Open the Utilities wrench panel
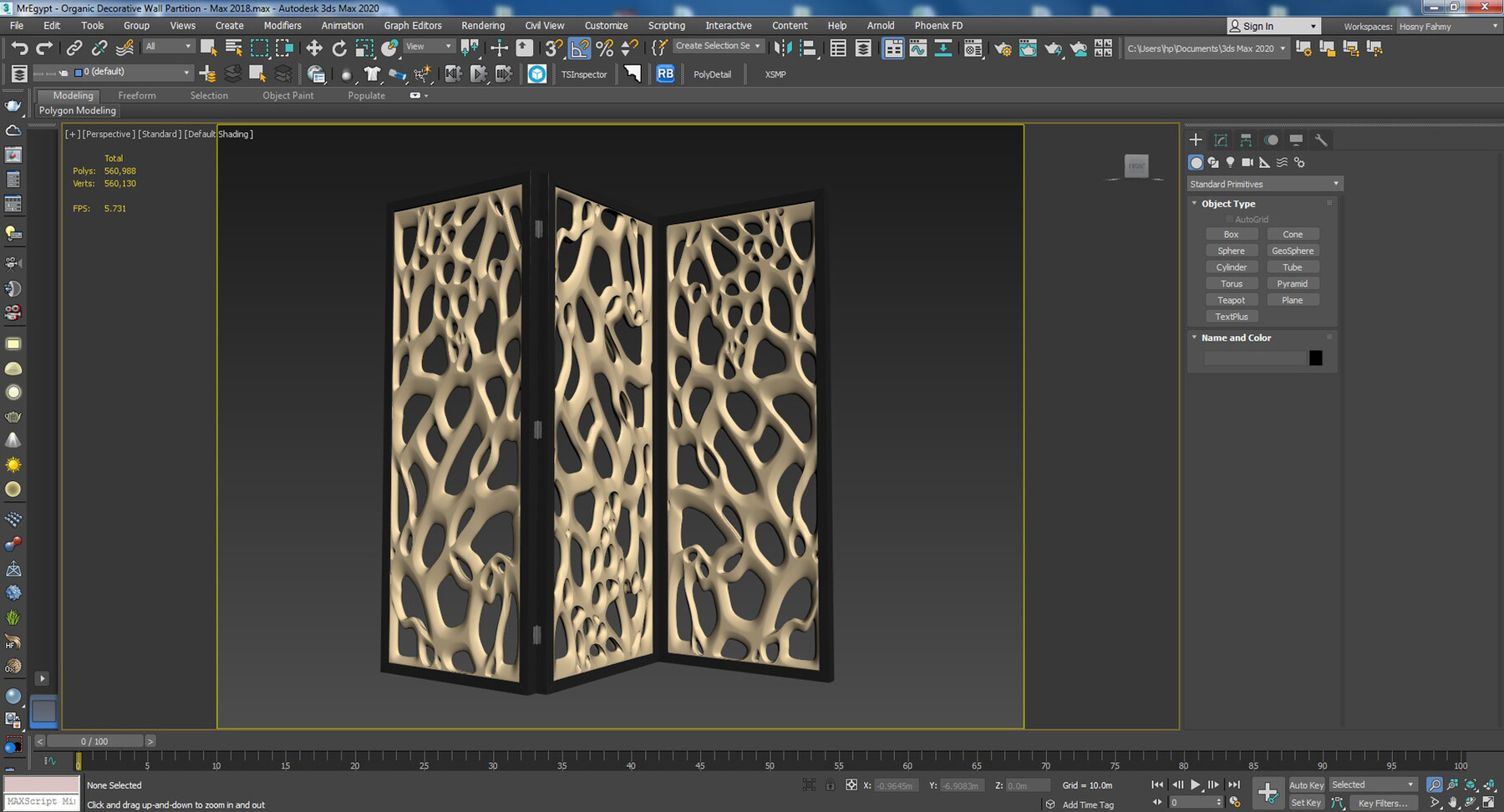 [1321, 140]
